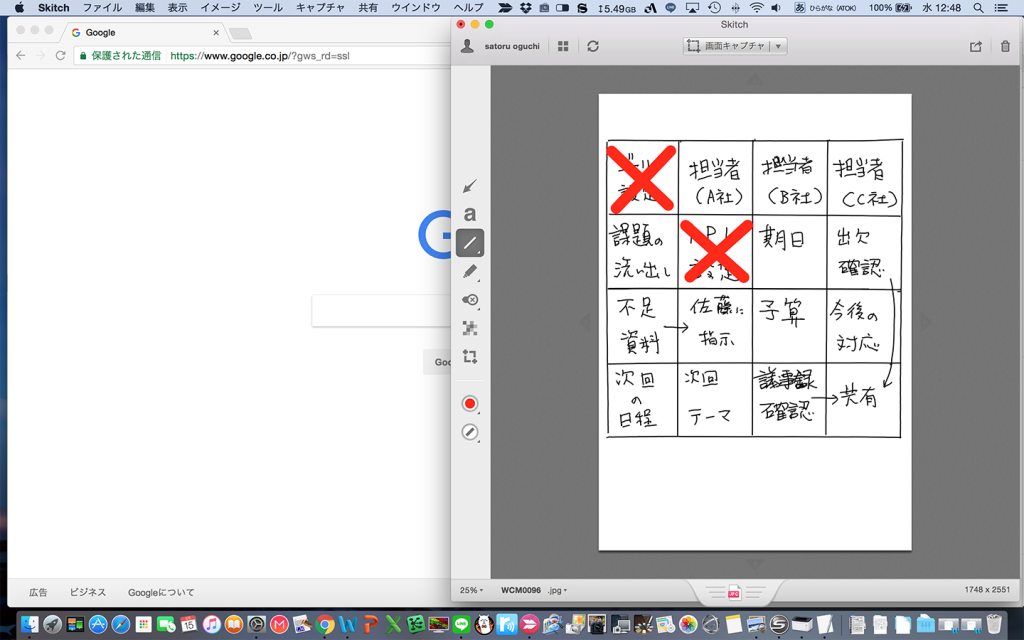The width and height of the screenshot is (1024, 640).
Task: Open the Apple menu
Action: tap(19, 8)
